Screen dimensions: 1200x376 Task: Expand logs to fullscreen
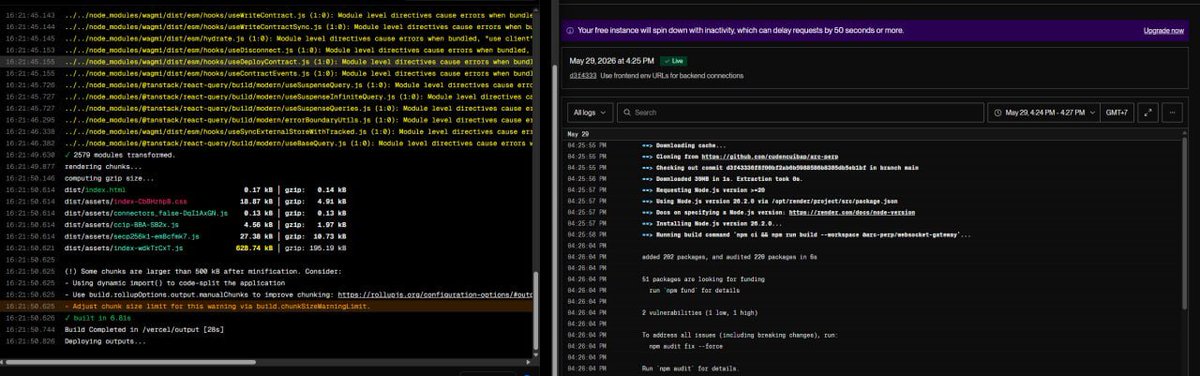coord(1148,113)
